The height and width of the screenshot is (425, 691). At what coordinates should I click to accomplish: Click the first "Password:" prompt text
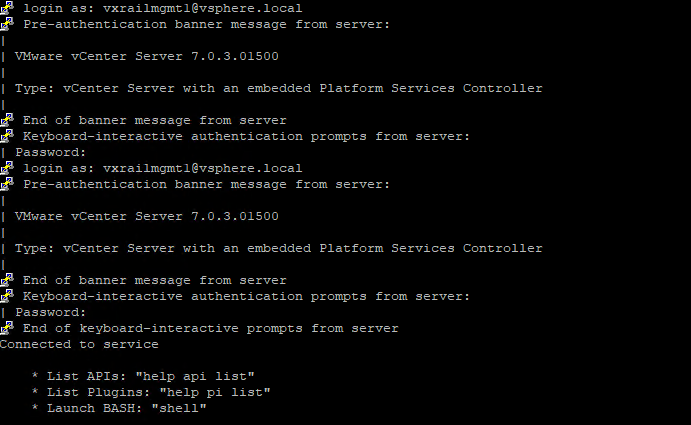pyautogui.click(x=50, y=152)
